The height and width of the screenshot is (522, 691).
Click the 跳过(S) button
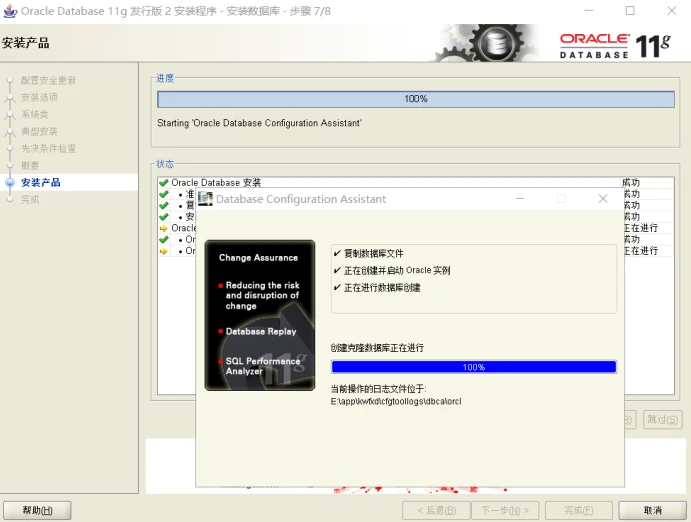coord(663,419)
